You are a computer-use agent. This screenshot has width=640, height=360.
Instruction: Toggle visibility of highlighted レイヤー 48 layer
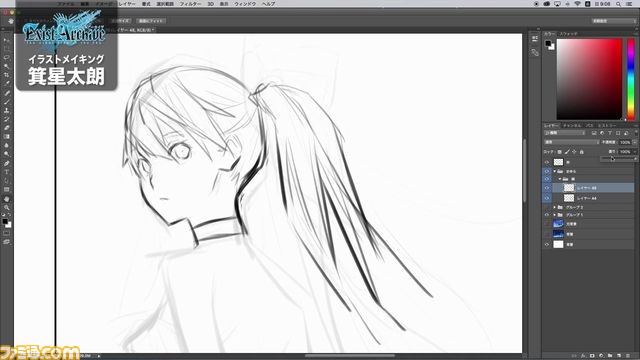(547, 188)
